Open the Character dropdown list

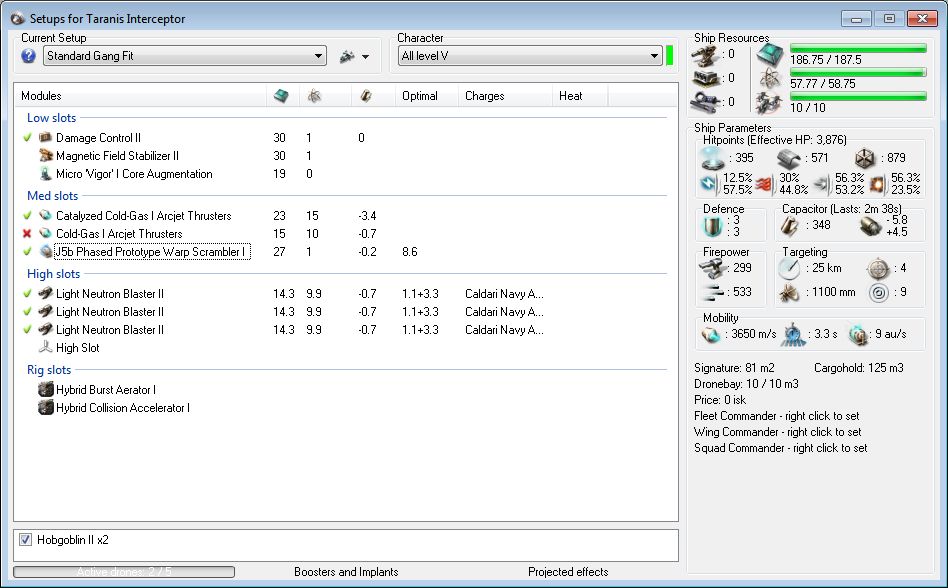(x=654, y=57)
